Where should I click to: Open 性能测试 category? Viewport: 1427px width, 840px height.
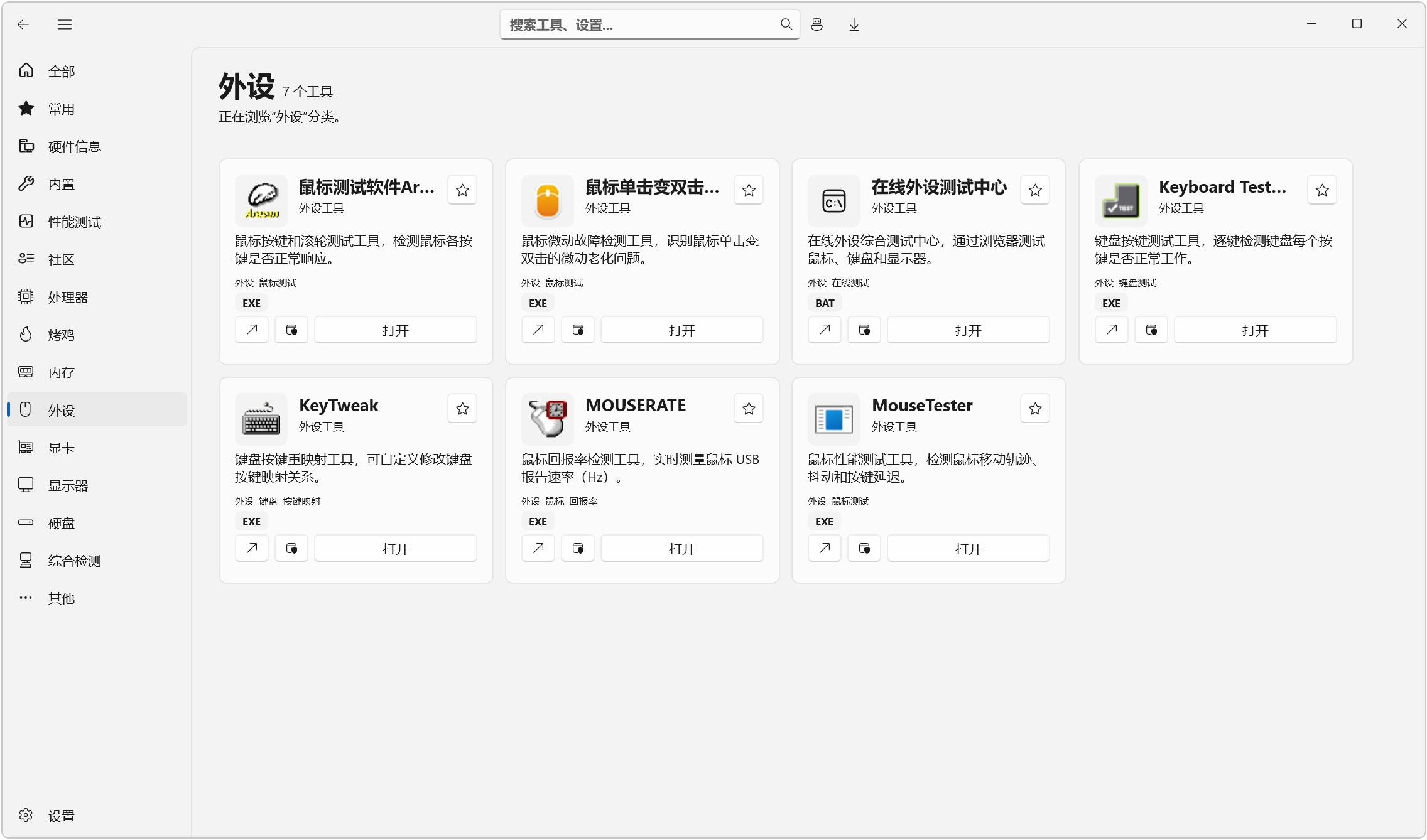click(97, 222)
